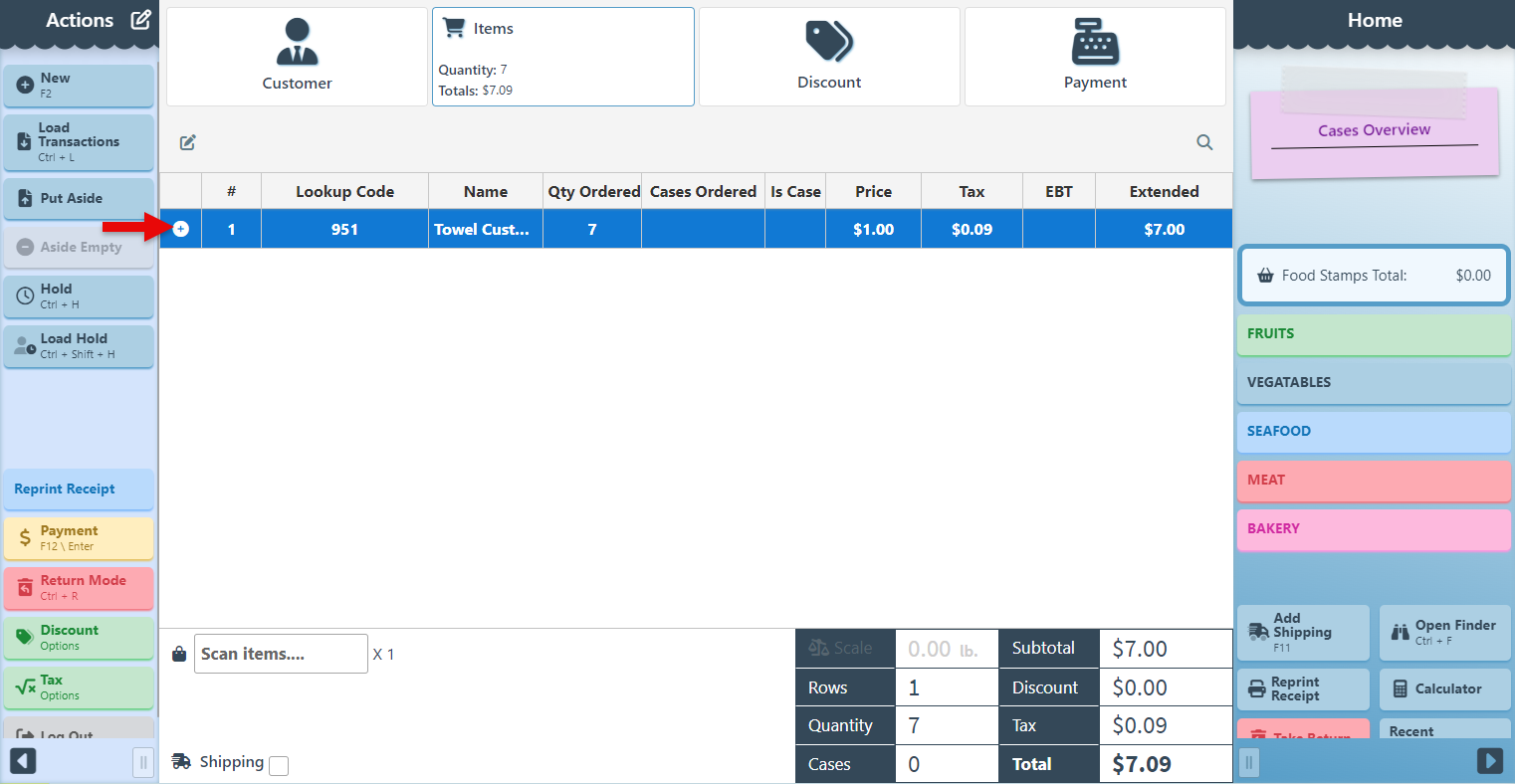Click the left arrow at bottom of Actions panel
Viewport: 1515px width, 784px height.
pyautogui.click(x=23, y=761)
